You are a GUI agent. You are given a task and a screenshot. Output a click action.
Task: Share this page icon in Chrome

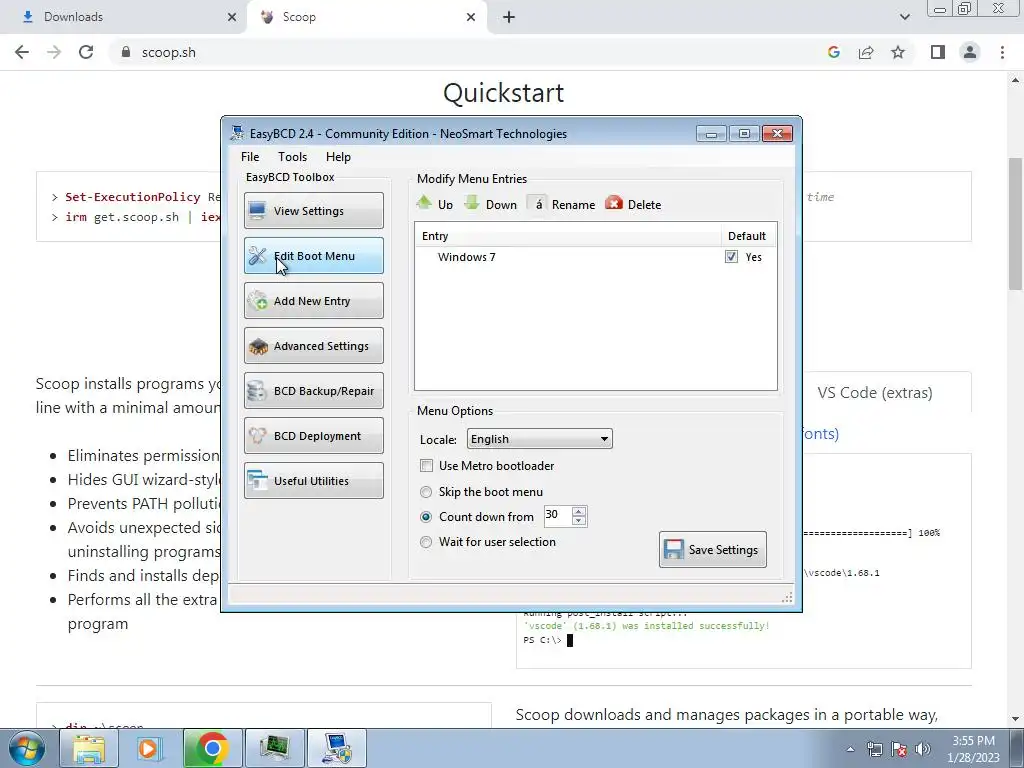coord(866,52)
